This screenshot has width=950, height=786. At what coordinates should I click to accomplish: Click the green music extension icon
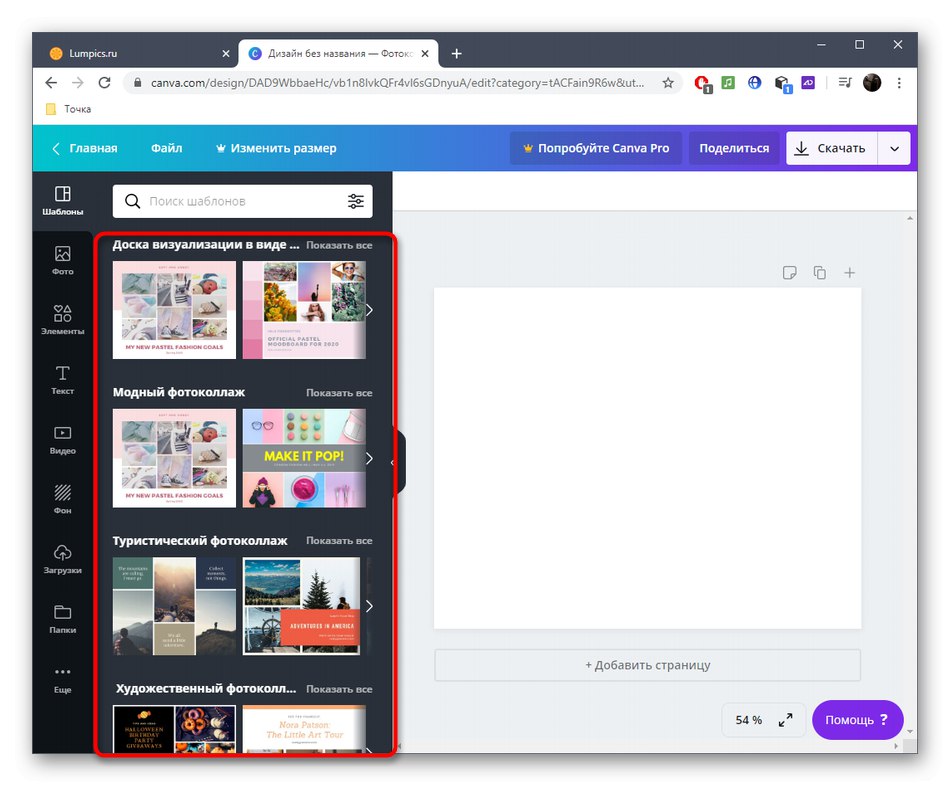click(728, 82)
